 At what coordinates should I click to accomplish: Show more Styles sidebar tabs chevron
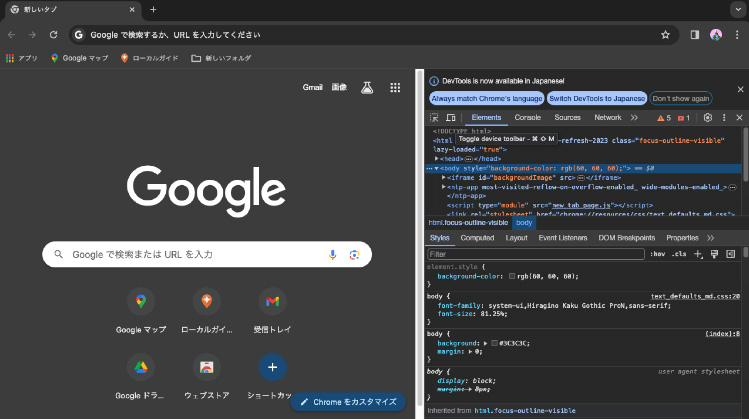710,238
